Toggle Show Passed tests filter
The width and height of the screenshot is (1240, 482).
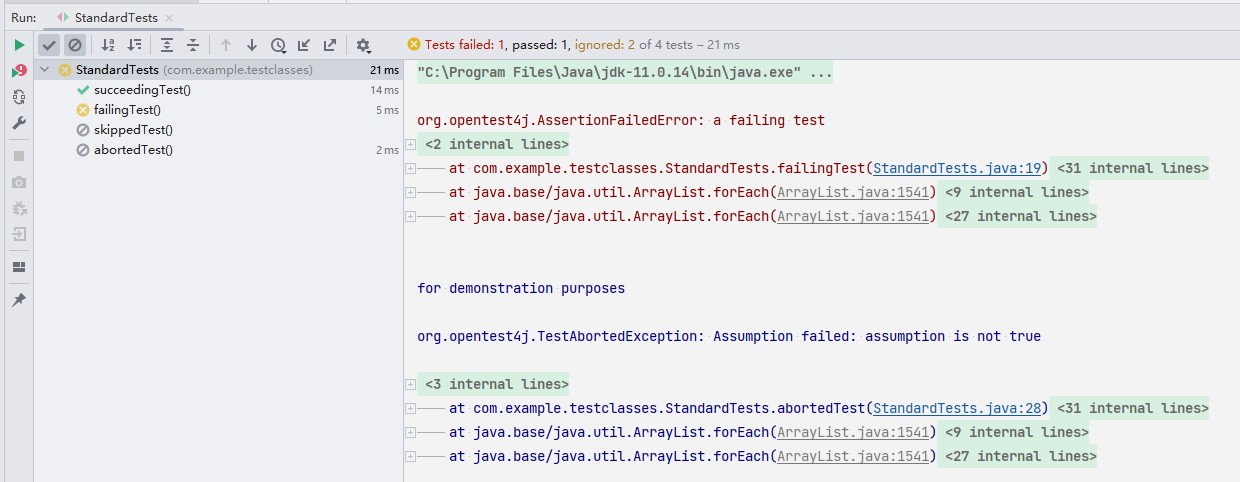click(48, 45)
